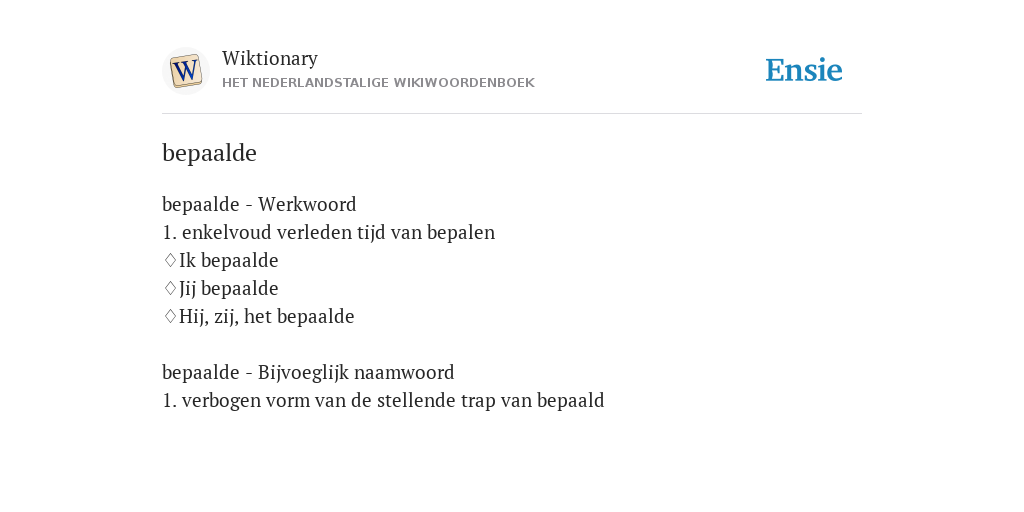Click the diamond bullet before 'Hij, zij, het'
Viewport: 1024px width, 512px height.
(170, 317)
